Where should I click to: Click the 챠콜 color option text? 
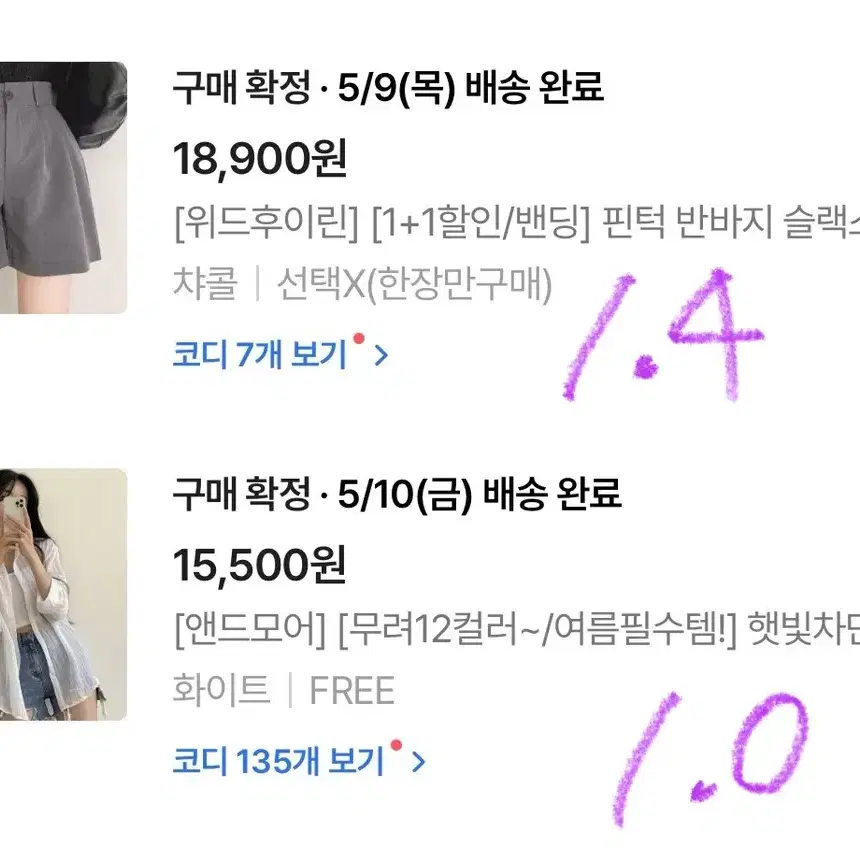pos(205,284)
